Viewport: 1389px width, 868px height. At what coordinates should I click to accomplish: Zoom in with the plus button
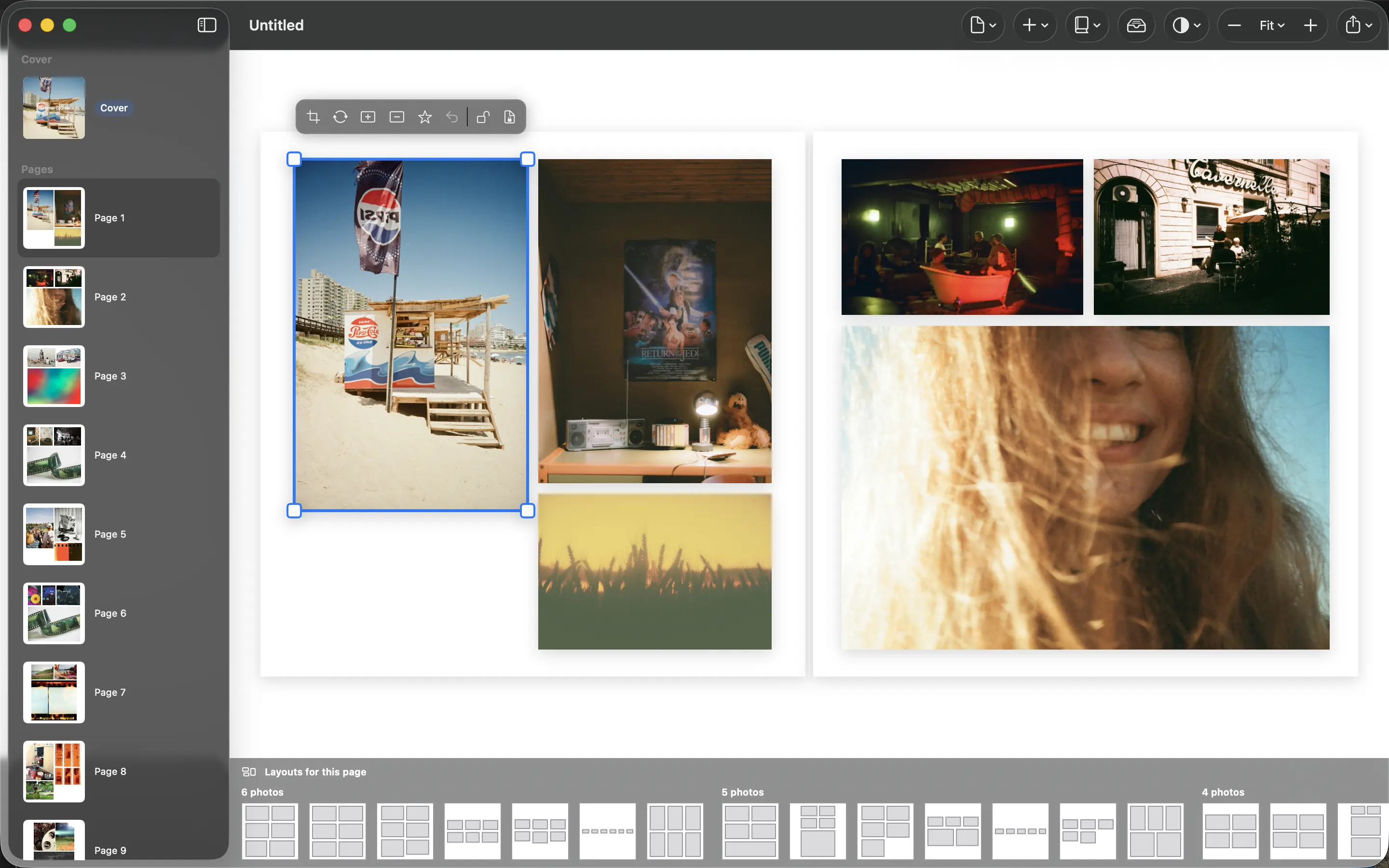1310,25
